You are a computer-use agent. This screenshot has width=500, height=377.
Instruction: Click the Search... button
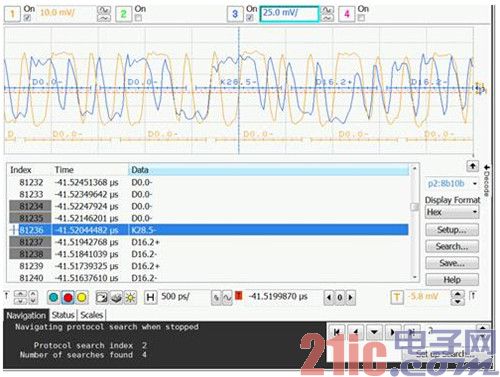[452, 246]
